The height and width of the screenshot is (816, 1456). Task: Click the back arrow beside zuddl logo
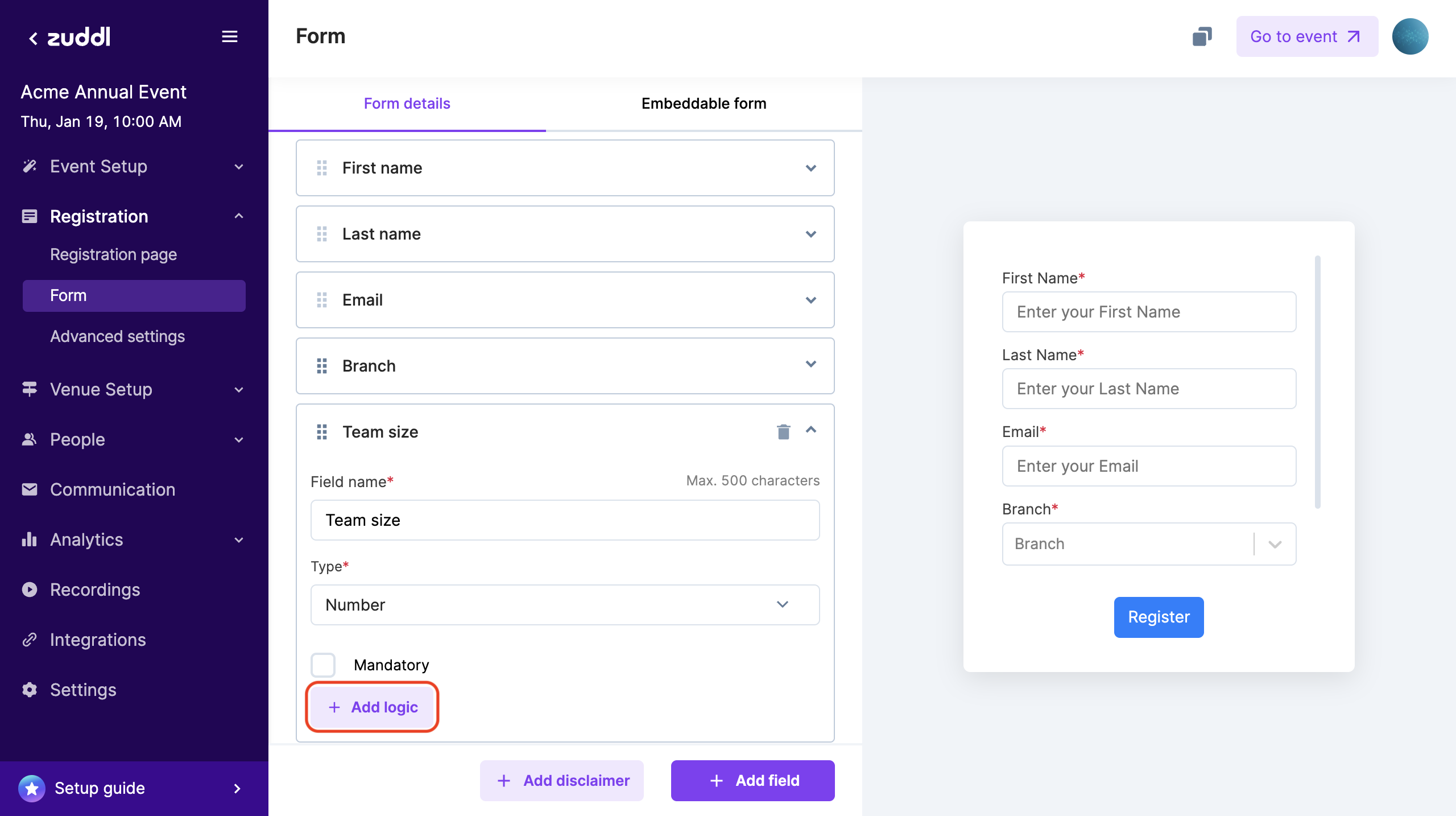[x=33, y=38]
